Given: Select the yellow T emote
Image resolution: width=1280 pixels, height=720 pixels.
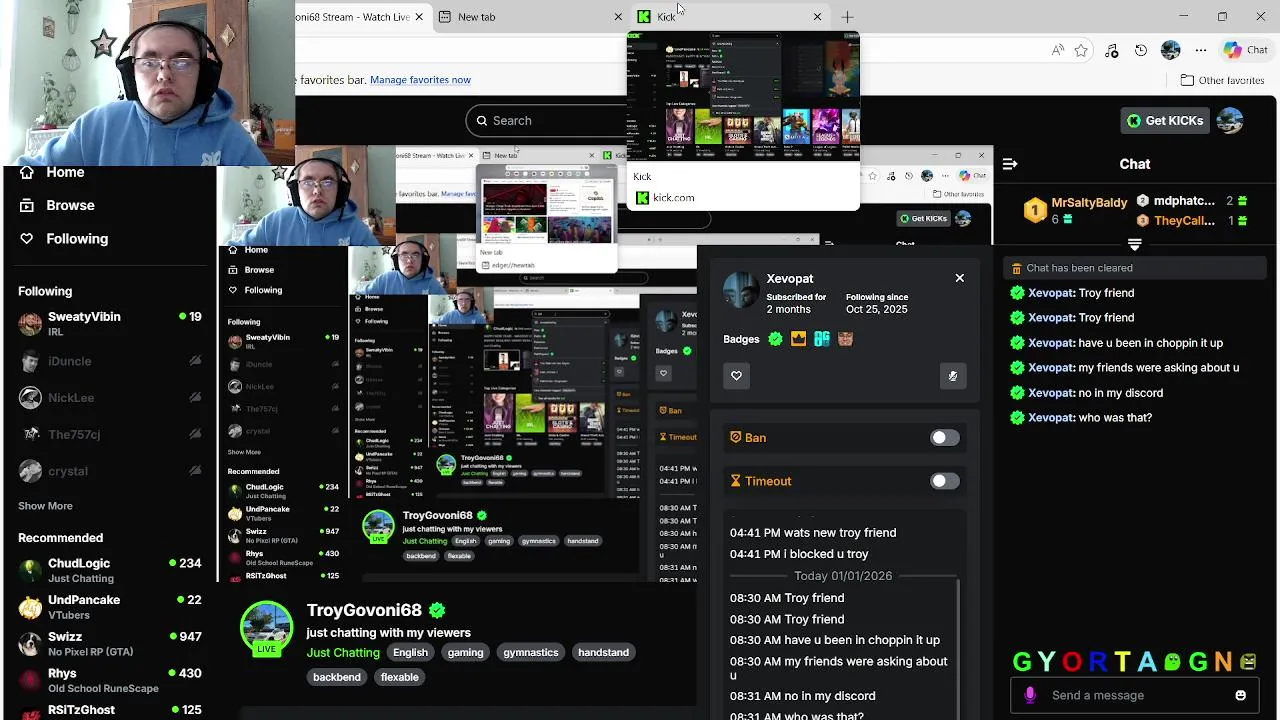Looking at the screenshot, I should [x=1122, y=662].
